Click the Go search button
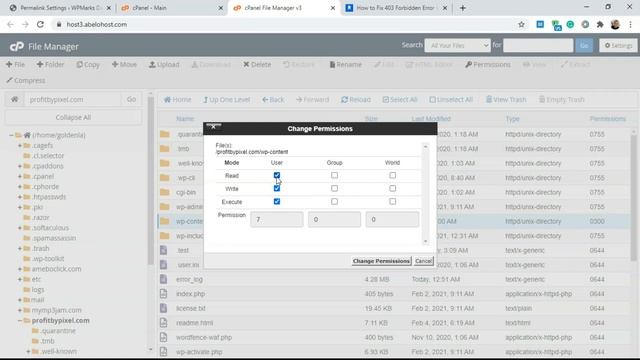The image size is (640, 360). (584, 45)
